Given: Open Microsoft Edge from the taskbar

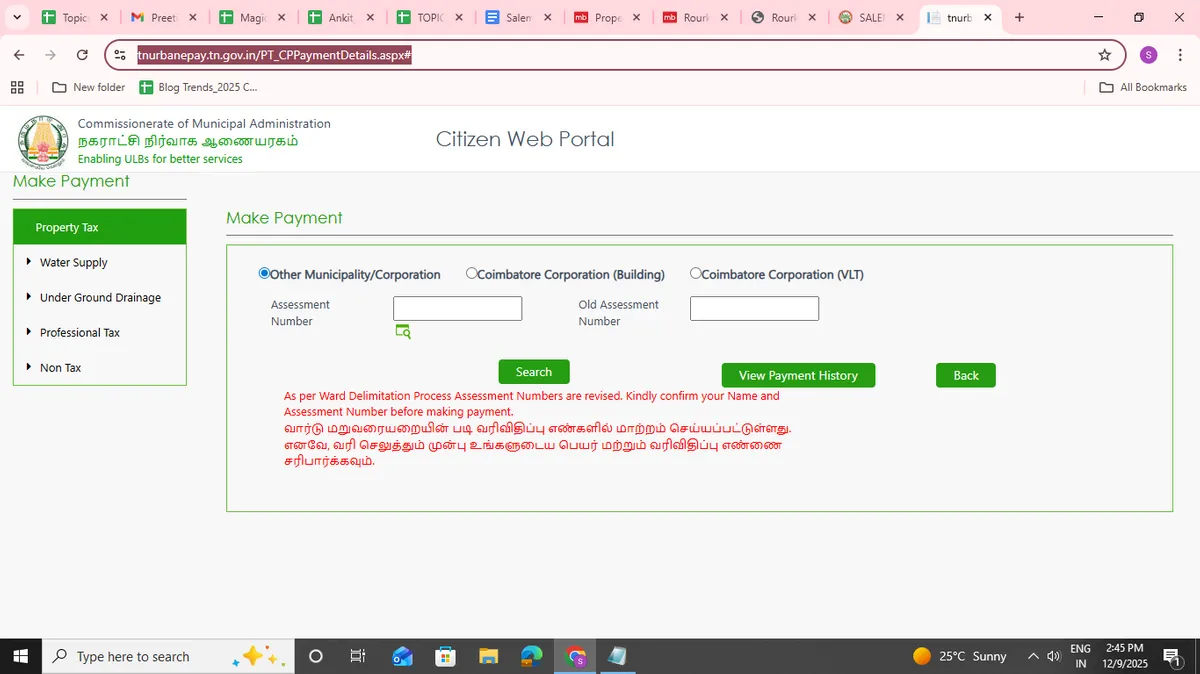Looking at the screenshot, I should (532, 656).
